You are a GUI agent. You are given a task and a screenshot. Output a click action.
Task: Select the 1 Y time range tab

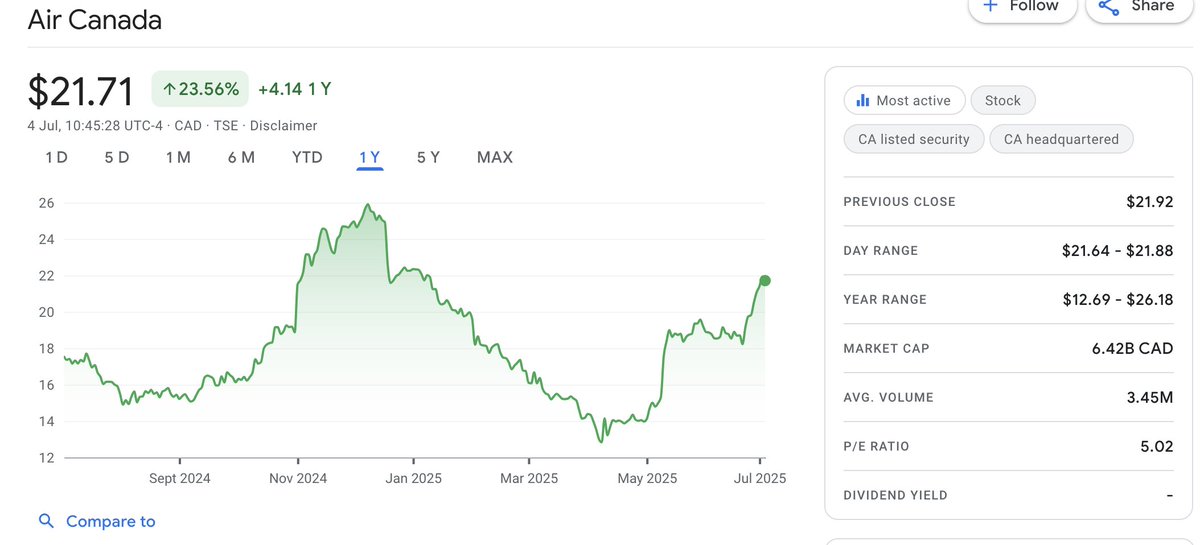[x=369, y=157]
